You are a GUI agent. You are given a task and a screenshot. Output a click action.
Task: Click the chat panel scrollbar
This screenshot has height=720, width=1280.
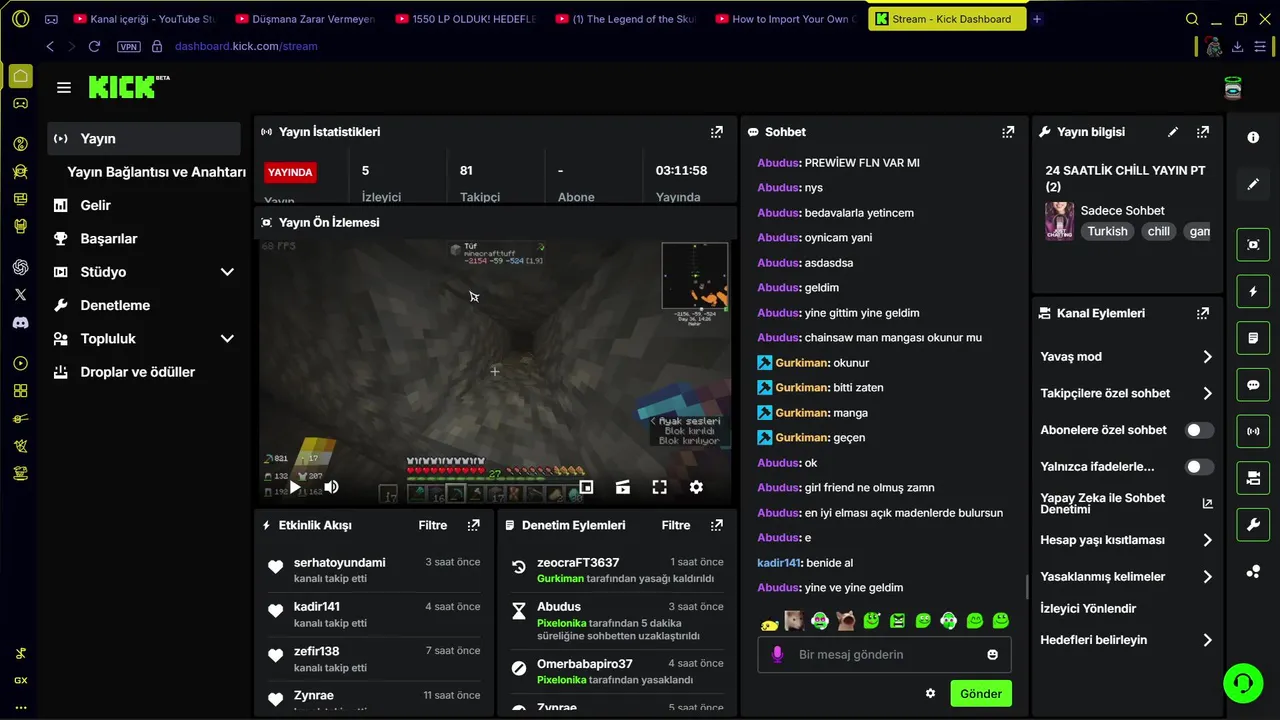(1027, 587)
